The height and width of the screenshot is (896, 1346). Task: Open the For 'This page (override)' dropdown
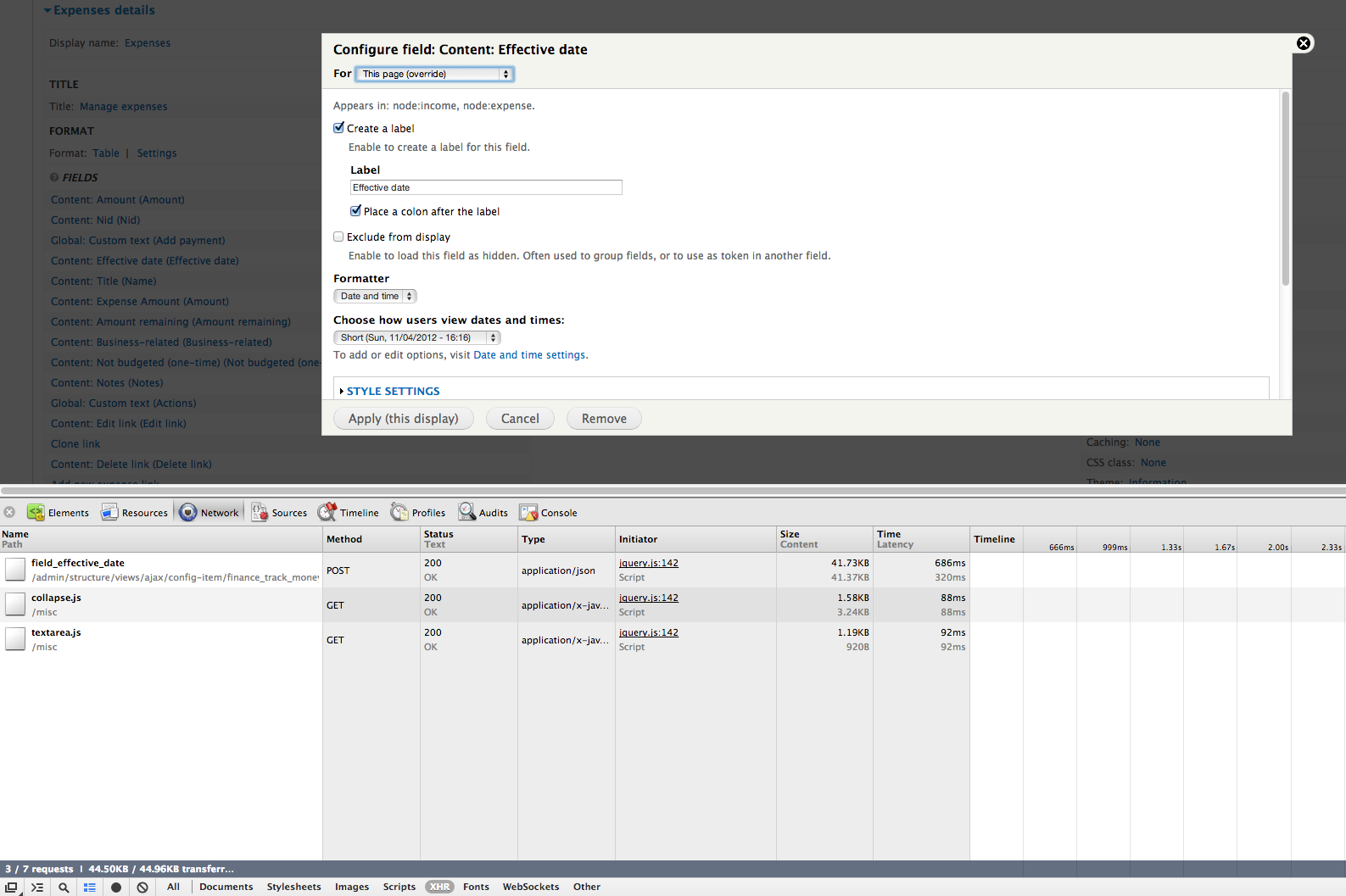(434, 74)
